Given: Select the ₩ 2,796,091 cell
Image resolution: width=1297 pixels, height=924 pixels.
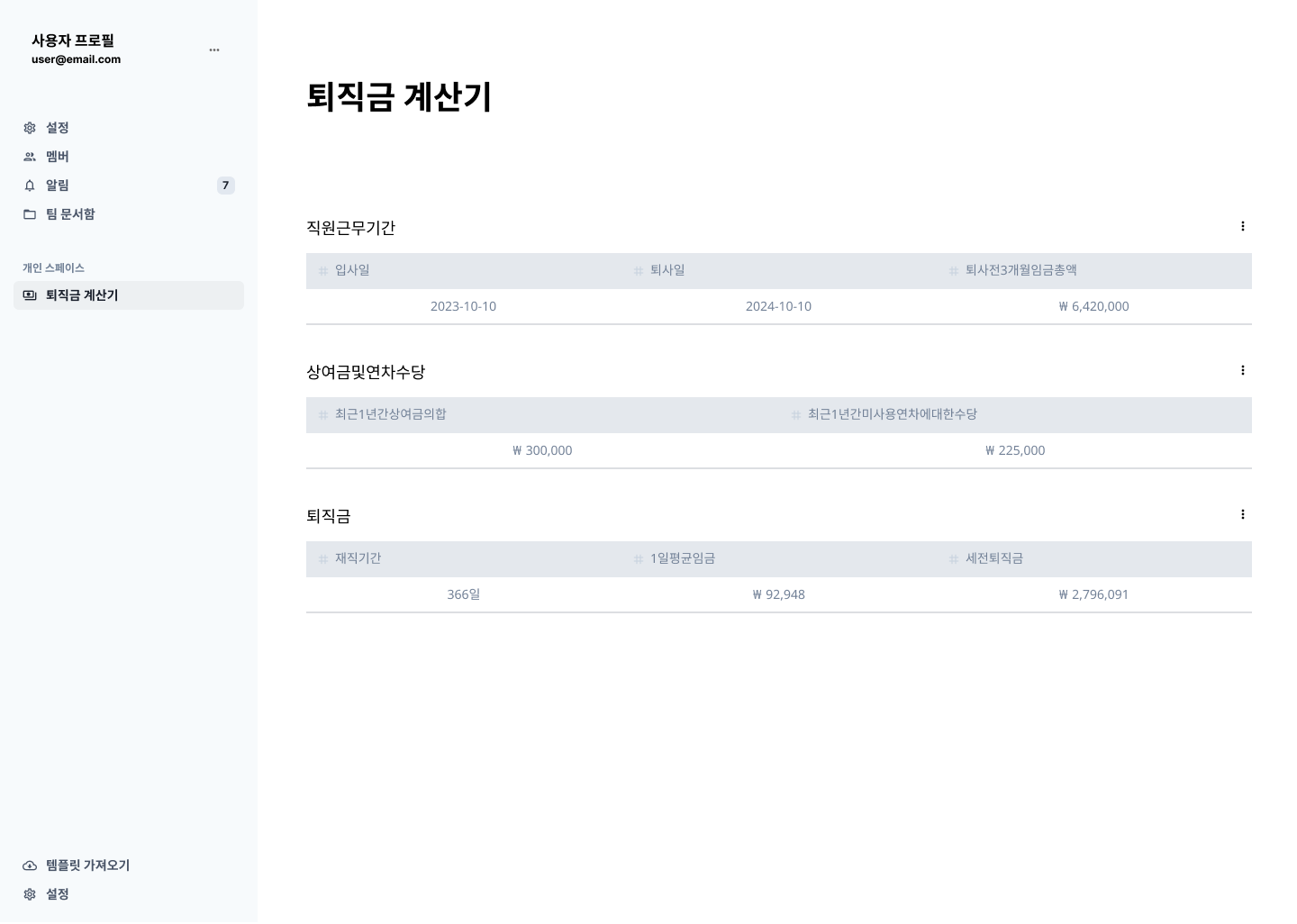Looking at the screenshot, I should click(1094, 594).
